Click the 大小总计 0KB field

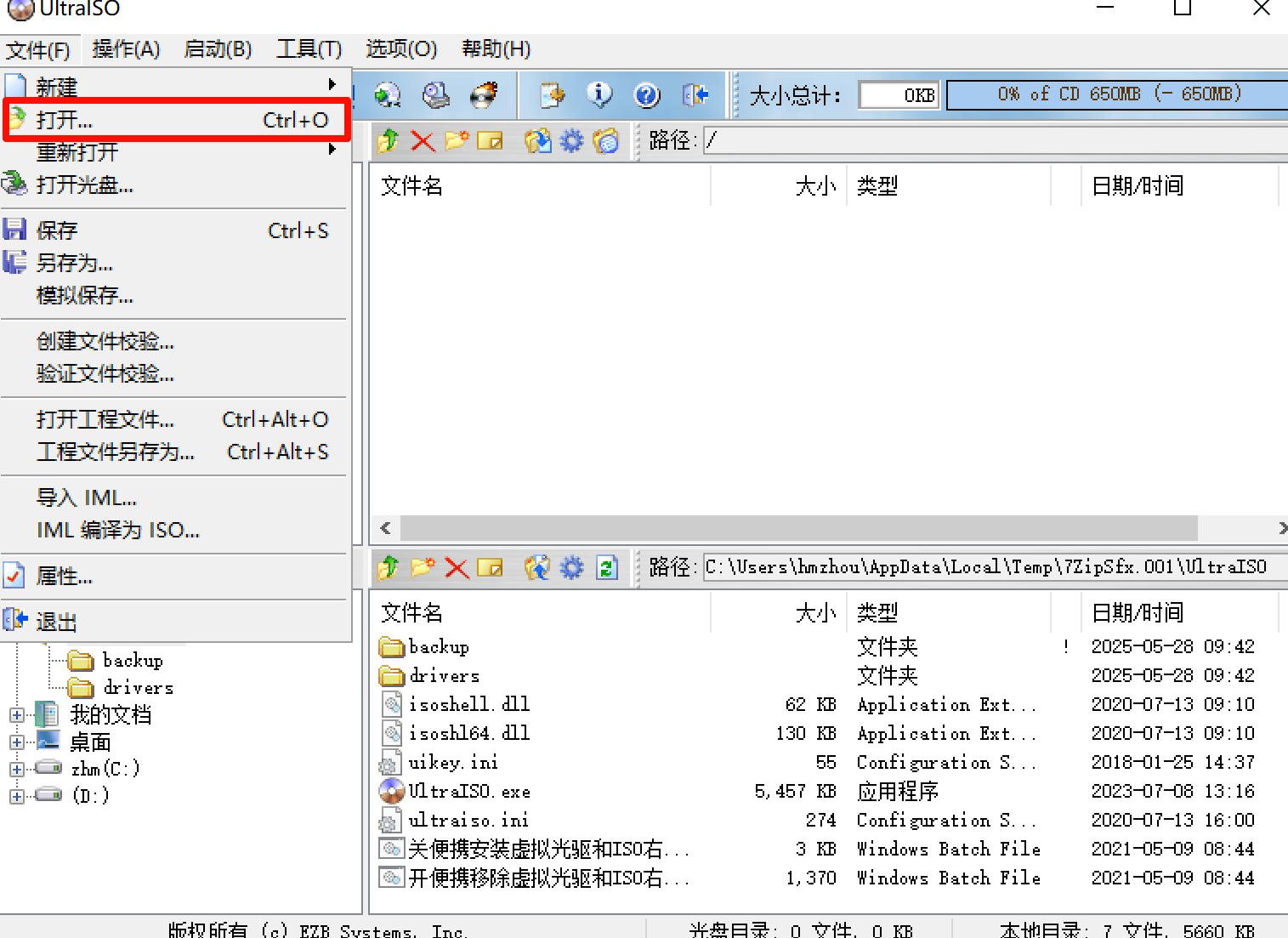click(x=899, y=94)
